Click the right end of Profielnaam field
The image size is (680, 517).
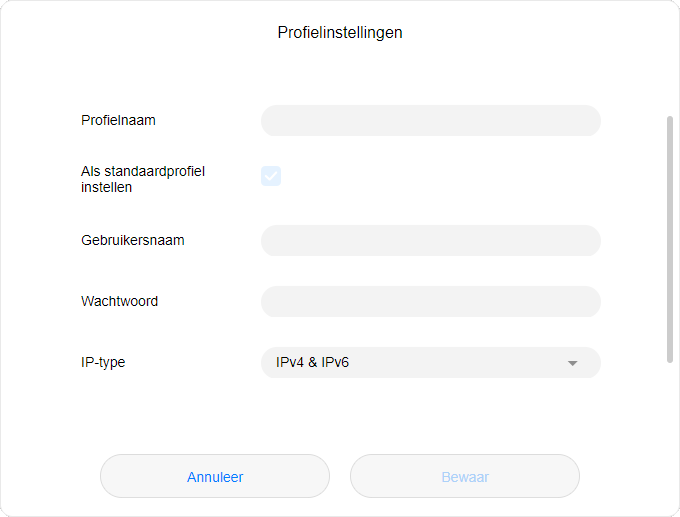(x=585, y=121)
